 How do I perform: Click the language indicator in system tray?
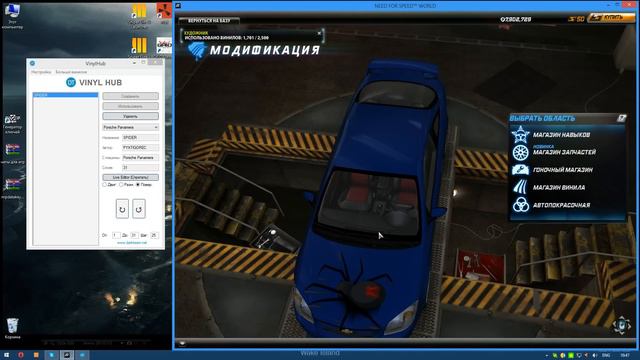tap(606, 356)
